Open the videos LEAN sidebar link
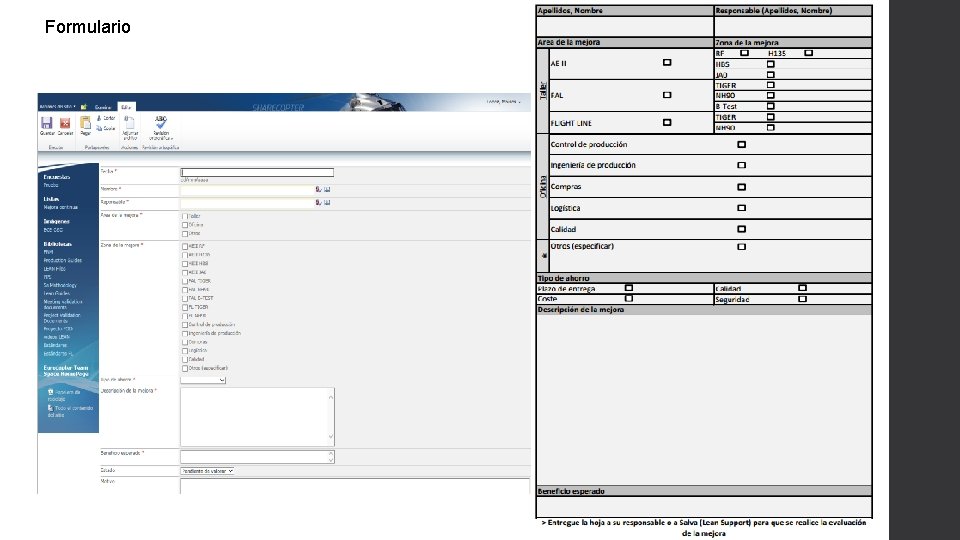This screenshot has width=960, height=540. tap(56, 337)
